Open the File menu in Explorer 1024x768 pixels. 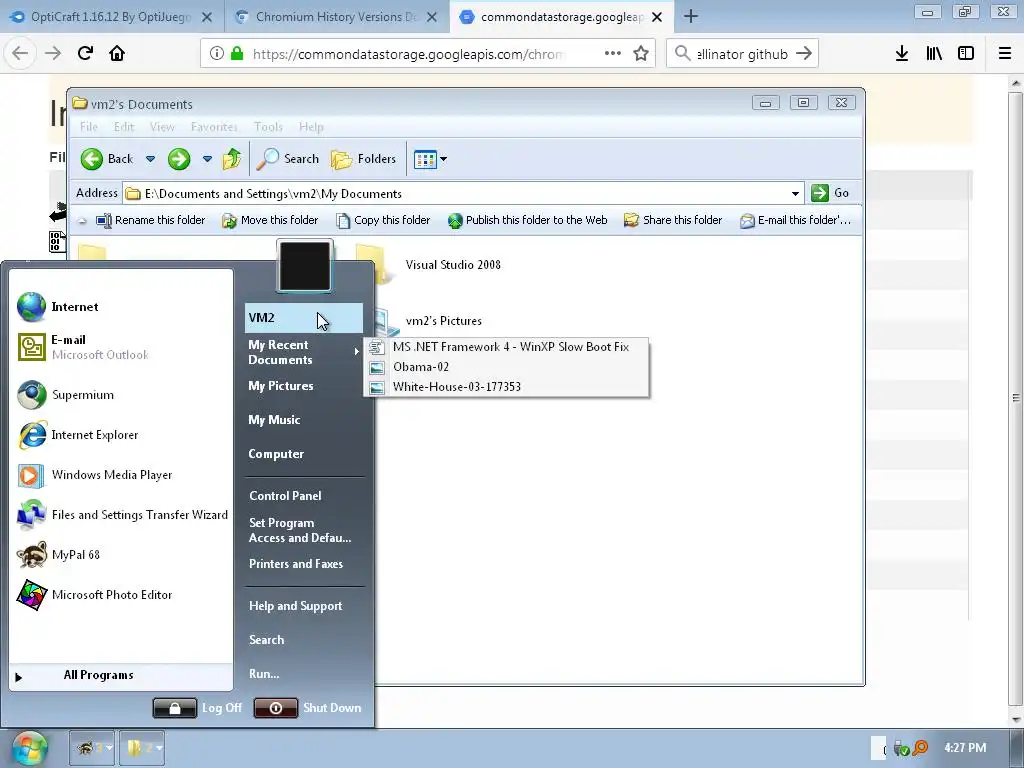tap(89, 127)
